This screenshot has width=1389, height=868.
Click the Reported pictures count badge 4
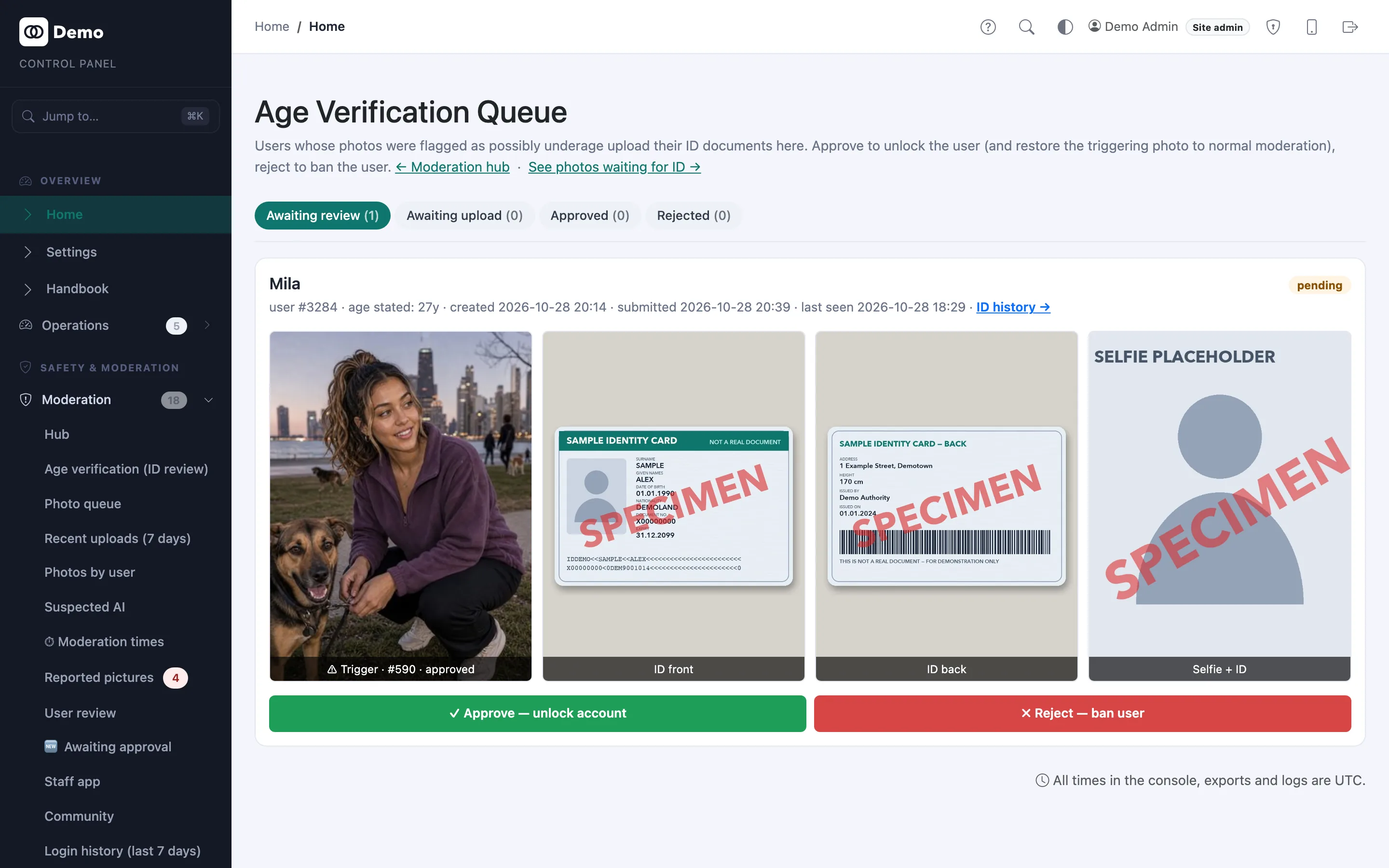tap(175, 678)
